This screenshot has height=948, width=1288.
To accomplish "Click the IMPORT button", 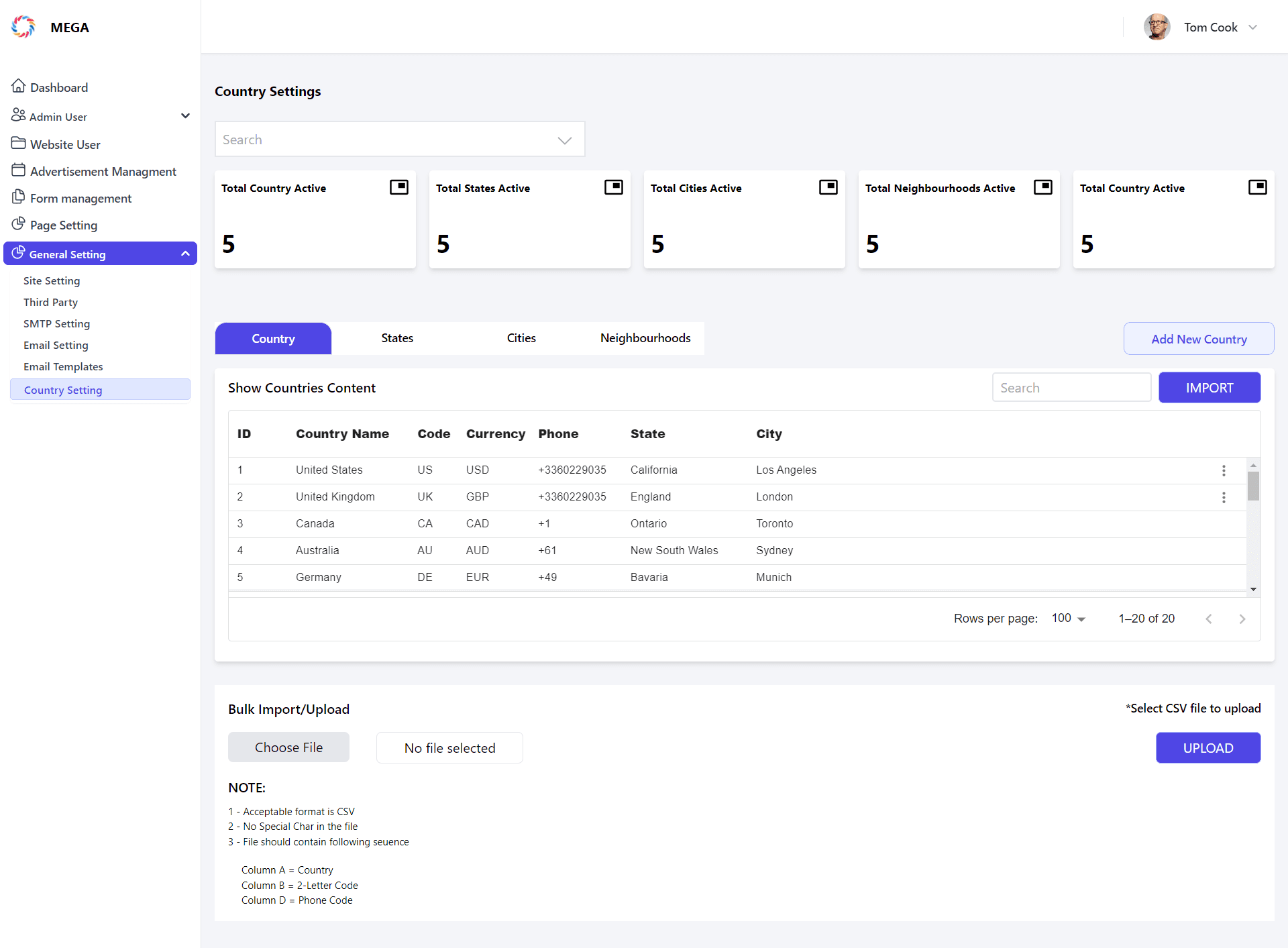I will click(x=1210, y=388).
